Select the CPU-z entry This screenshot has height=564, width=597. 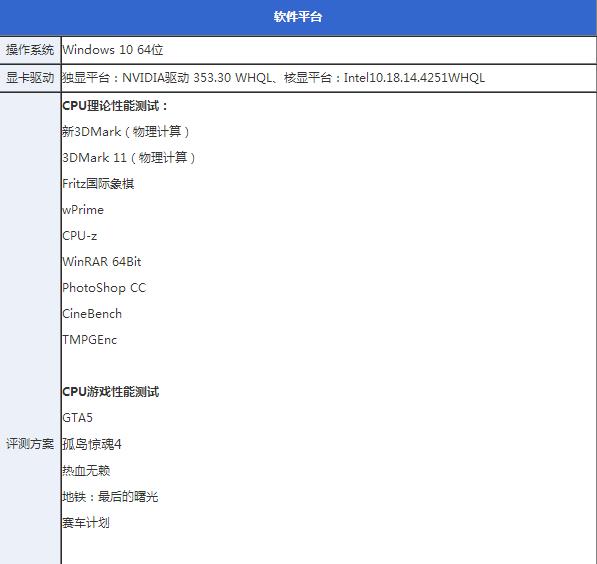[80, 236]
